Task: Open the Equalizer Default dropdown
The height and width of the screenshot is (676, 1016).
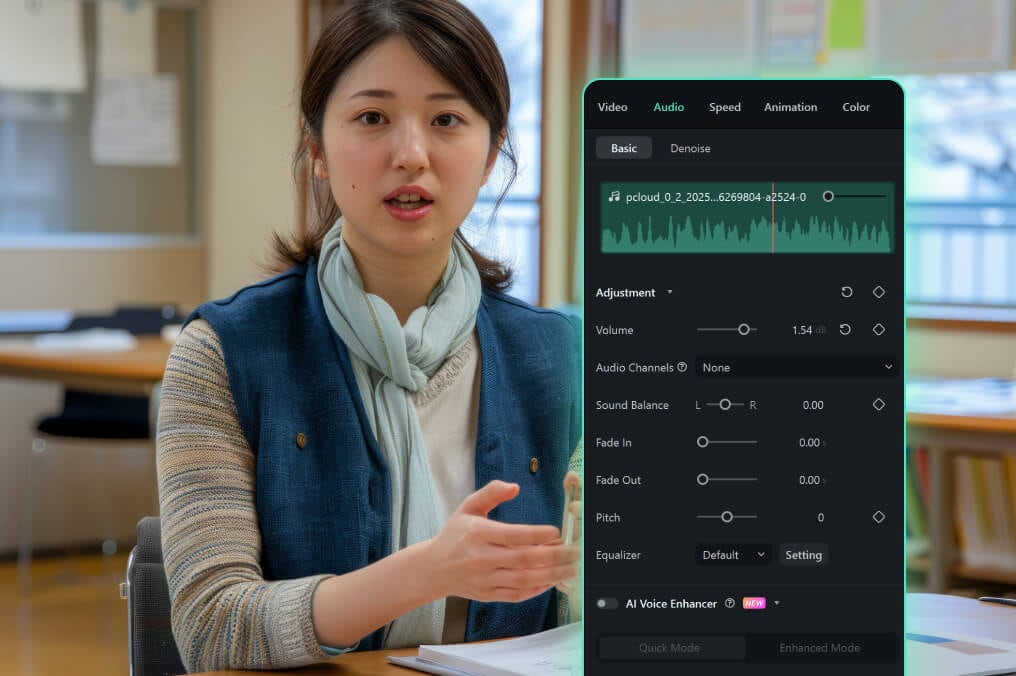Action: [x=733, y=554]
